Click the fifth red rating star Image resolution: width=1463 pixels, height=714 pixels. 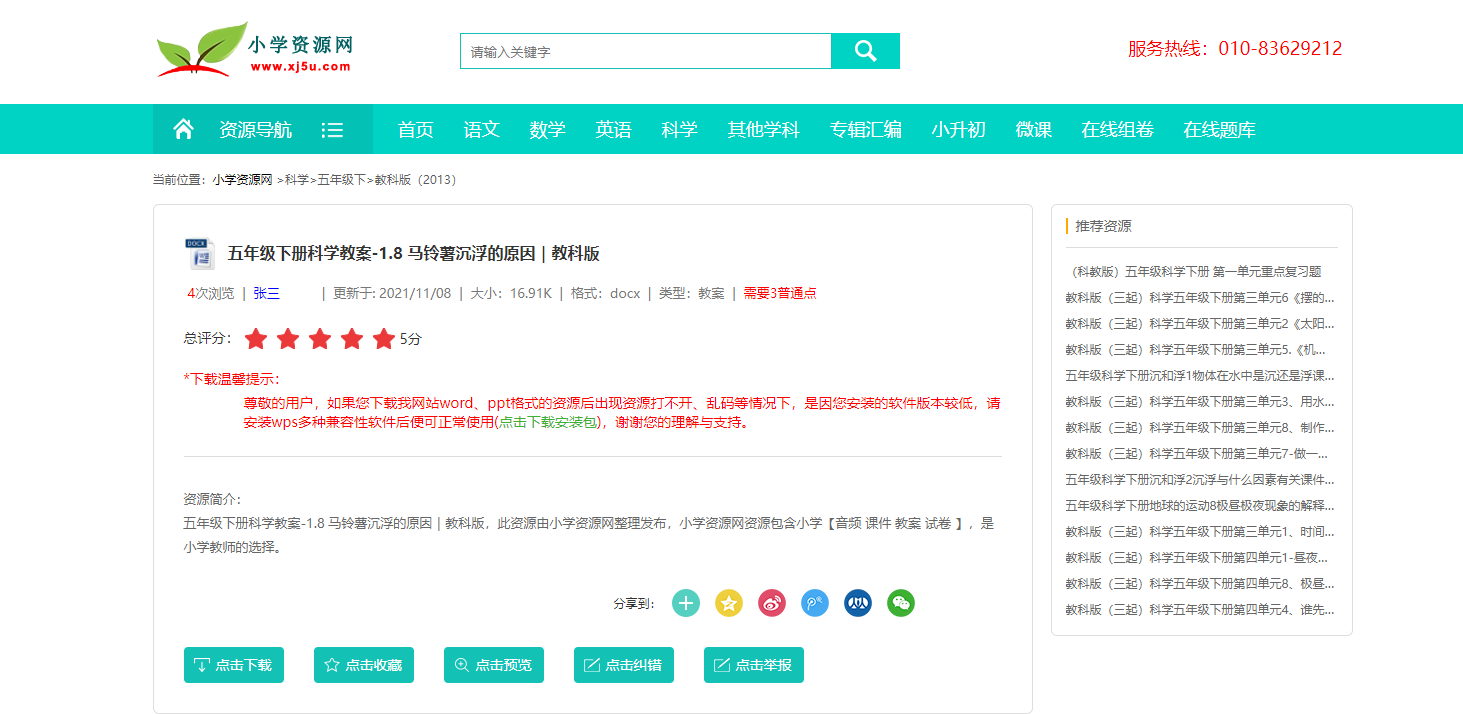(384, 339)
